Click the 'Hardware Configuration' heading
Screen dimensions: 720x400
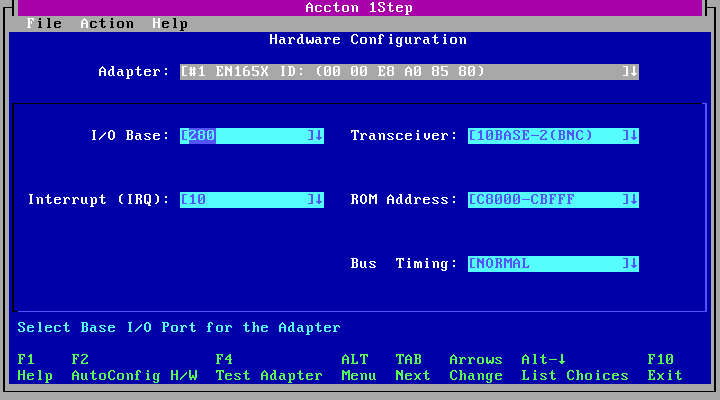point(368,39)
